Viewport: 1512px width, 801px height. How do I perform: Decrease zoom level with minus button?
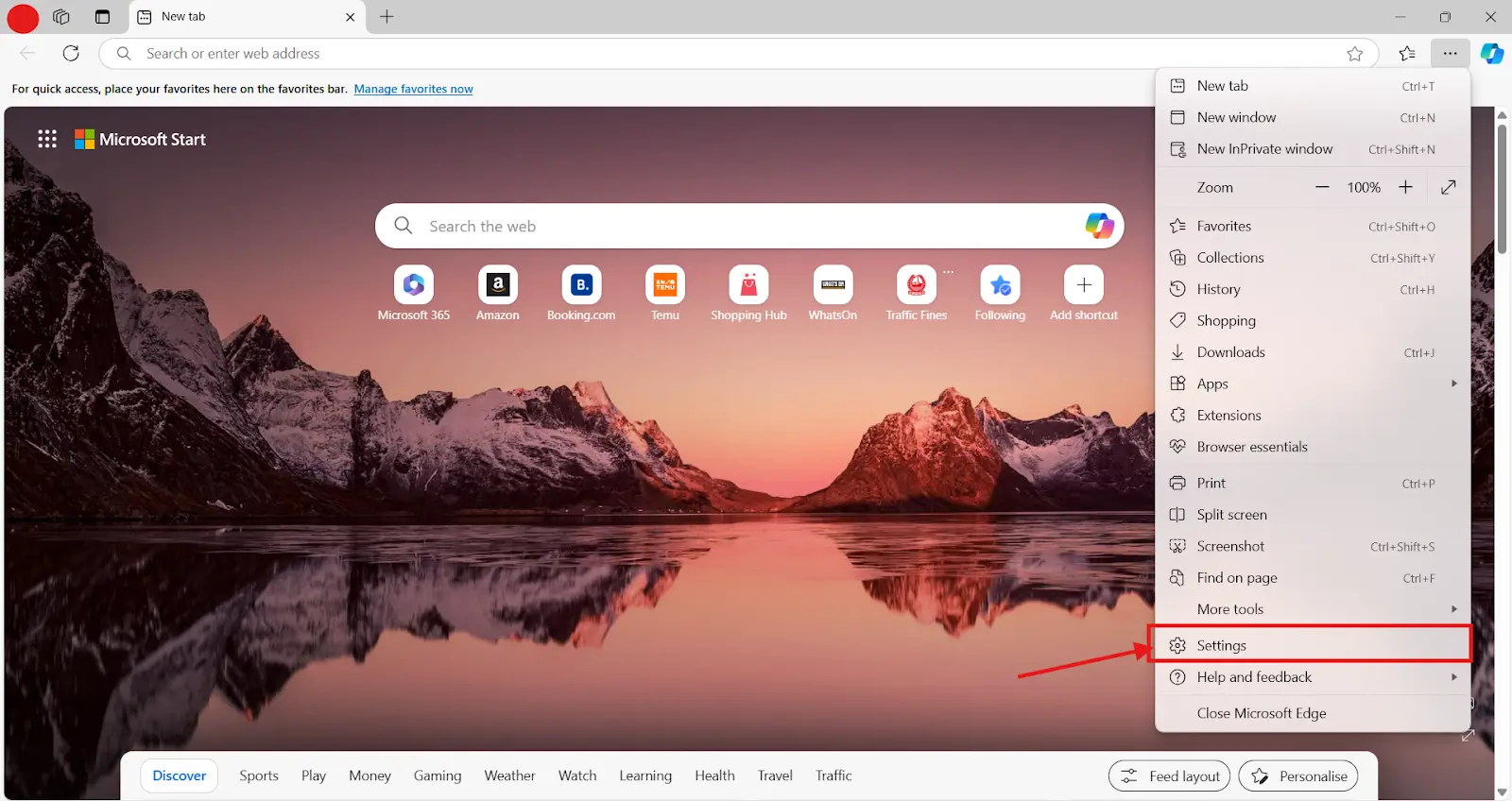click(1322, 188)
